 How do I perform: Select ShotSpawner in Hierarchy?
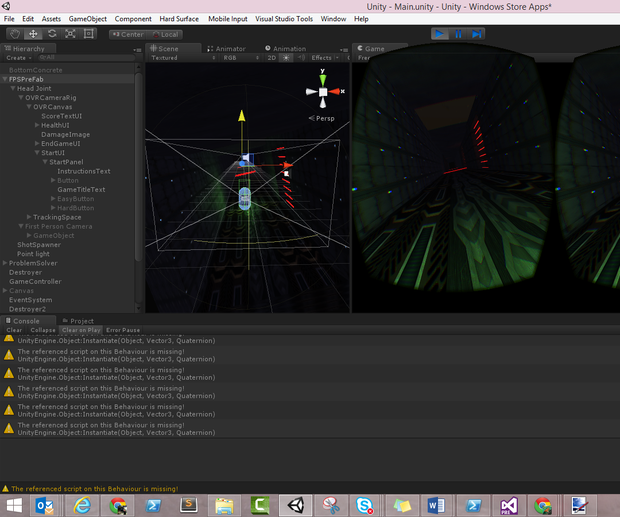tap(39, 245)
